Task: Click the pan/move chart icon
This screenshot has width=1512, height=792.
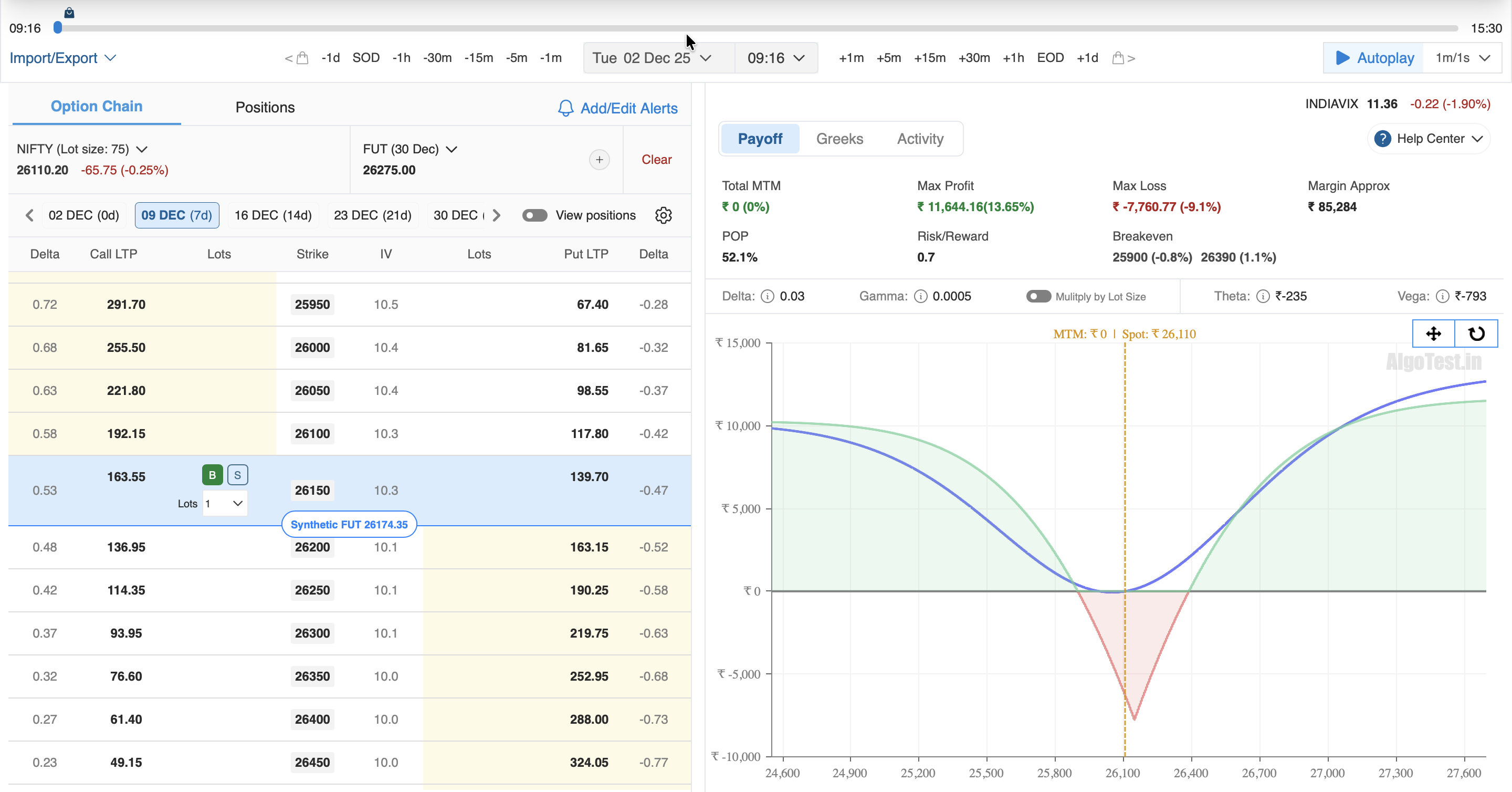Action: [x=1433, y=334]
